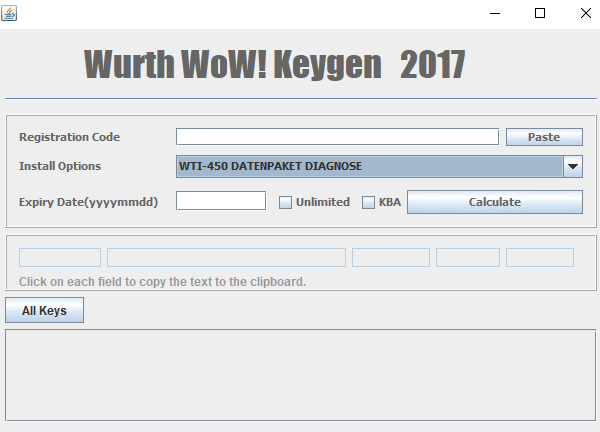
Task: Select the WTI-450 DATENPAKET DIAGNOSE combo box
Action: pyautogui.click(x=379, y=166)
